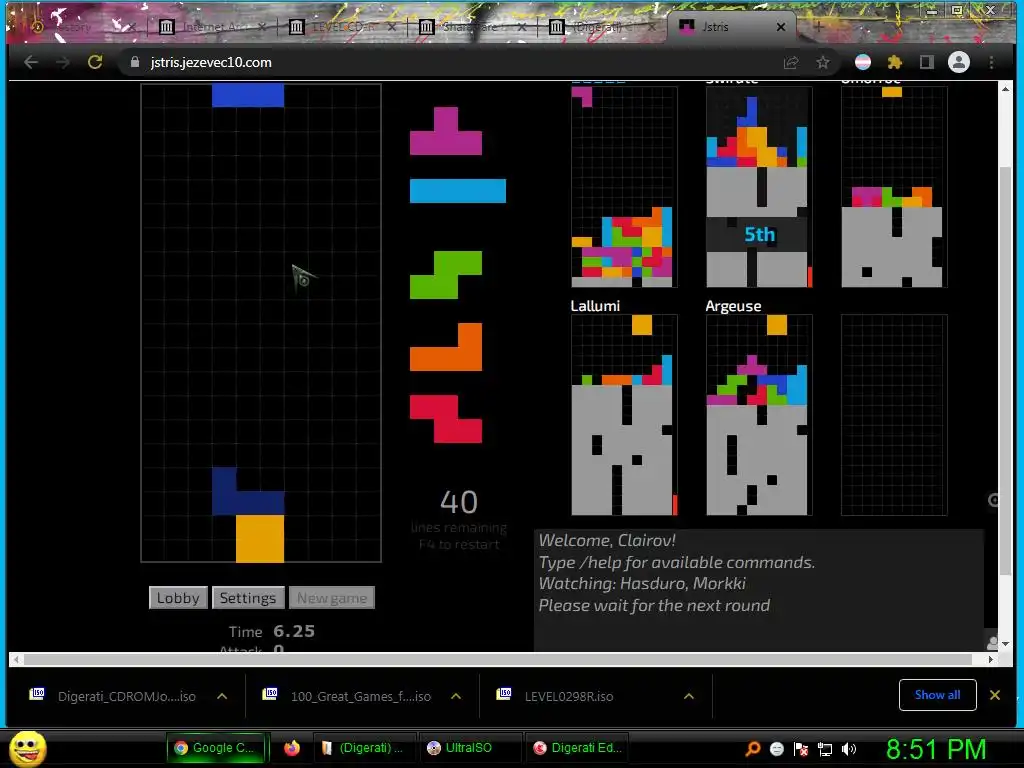Click the page scroll-up arrow
Screen dimensions: 1024x768
[1005, 89]
